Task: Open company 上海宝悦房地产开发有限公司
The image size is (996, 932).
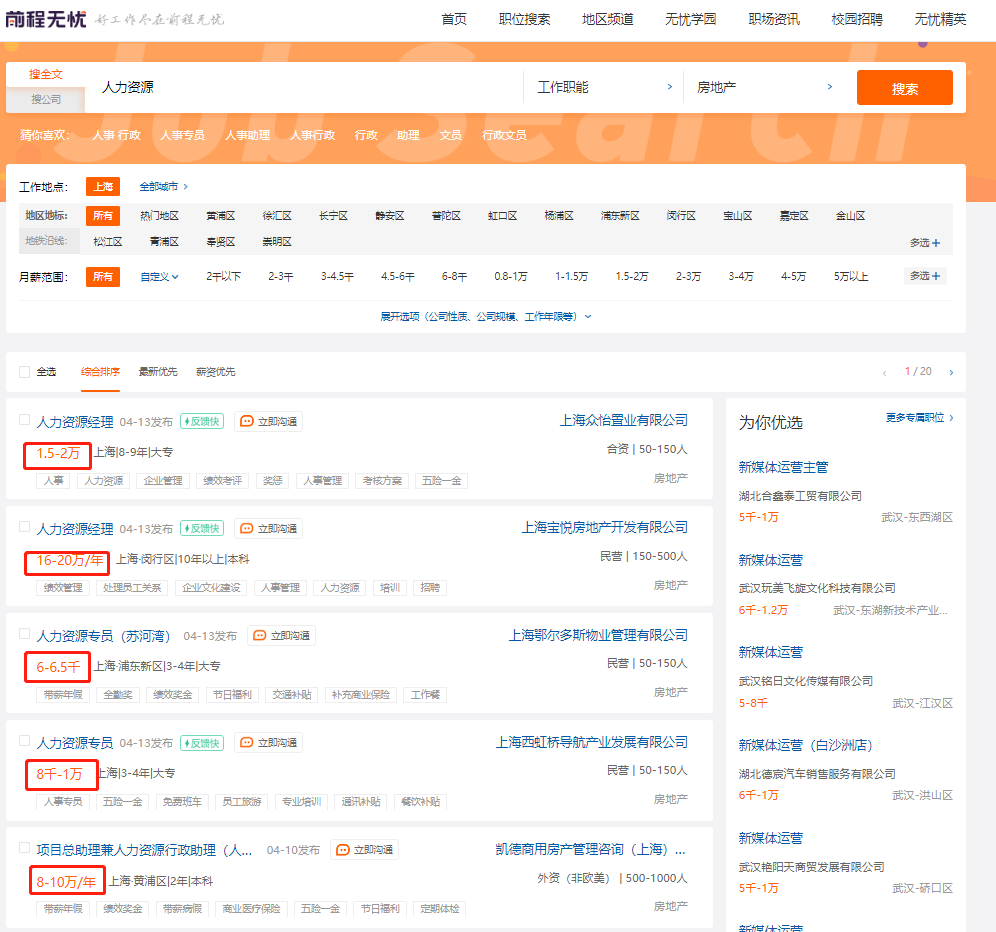Action: (605, 528)
